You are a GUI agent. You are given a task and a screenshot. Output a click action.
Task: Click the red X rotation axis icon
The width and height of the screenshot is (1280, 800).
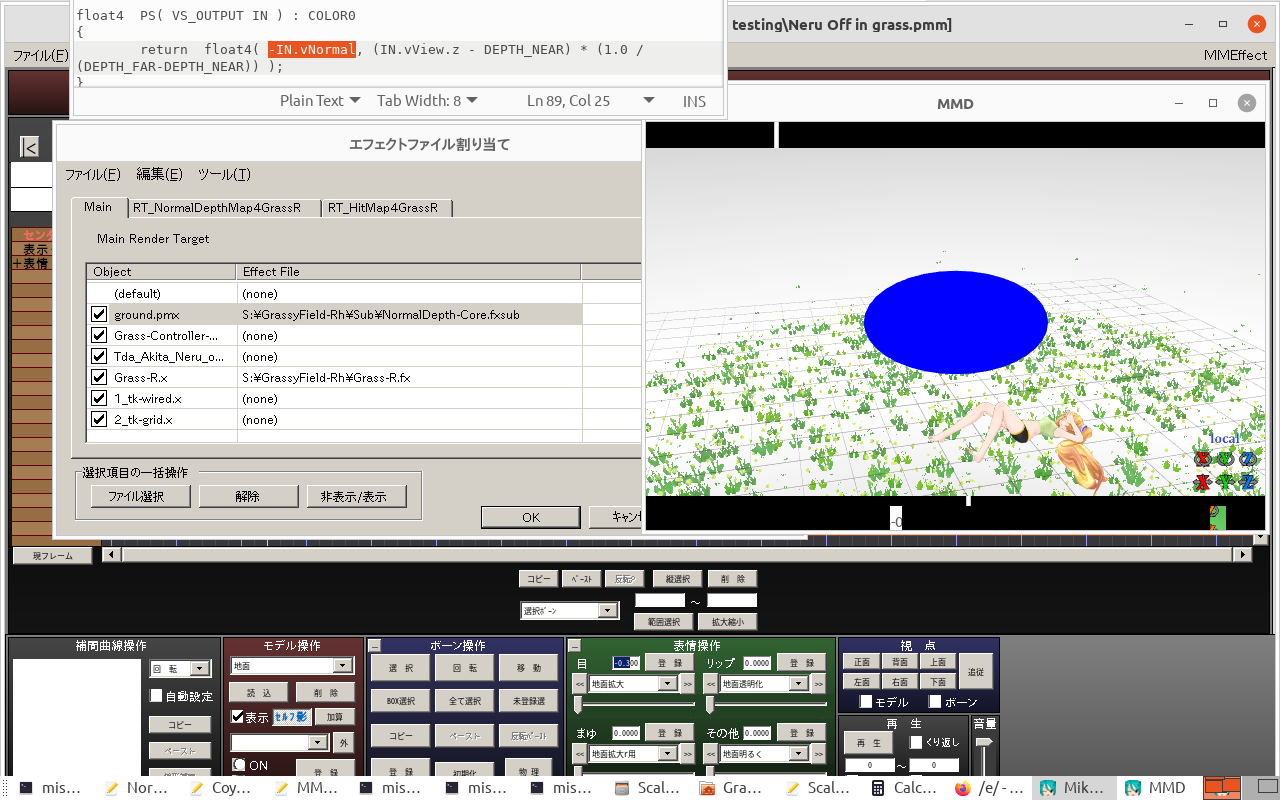[1202, 459]
